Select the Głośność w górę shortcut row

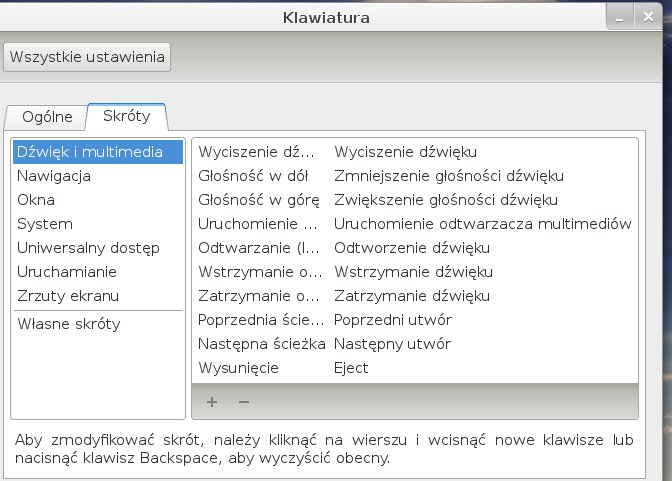tap(414, 200)
